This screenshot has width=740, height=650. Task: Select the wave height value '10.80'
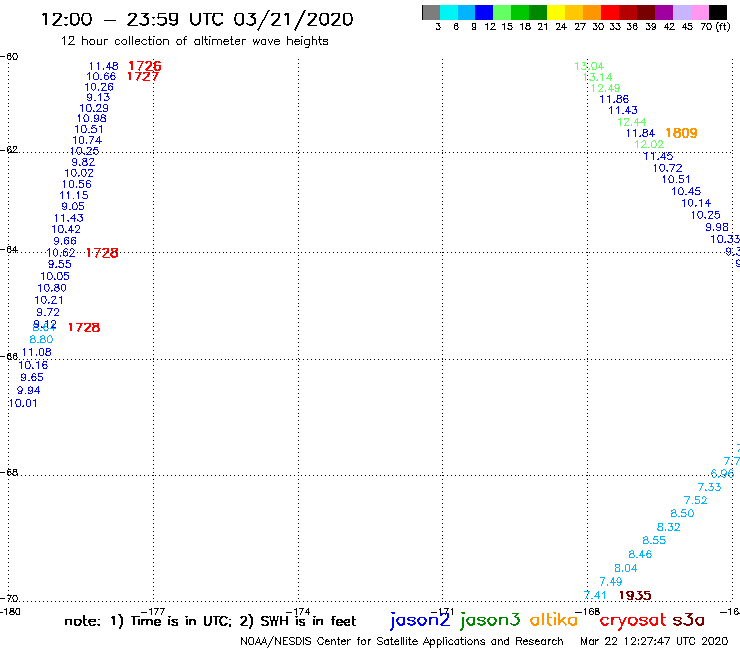(52, 288)
